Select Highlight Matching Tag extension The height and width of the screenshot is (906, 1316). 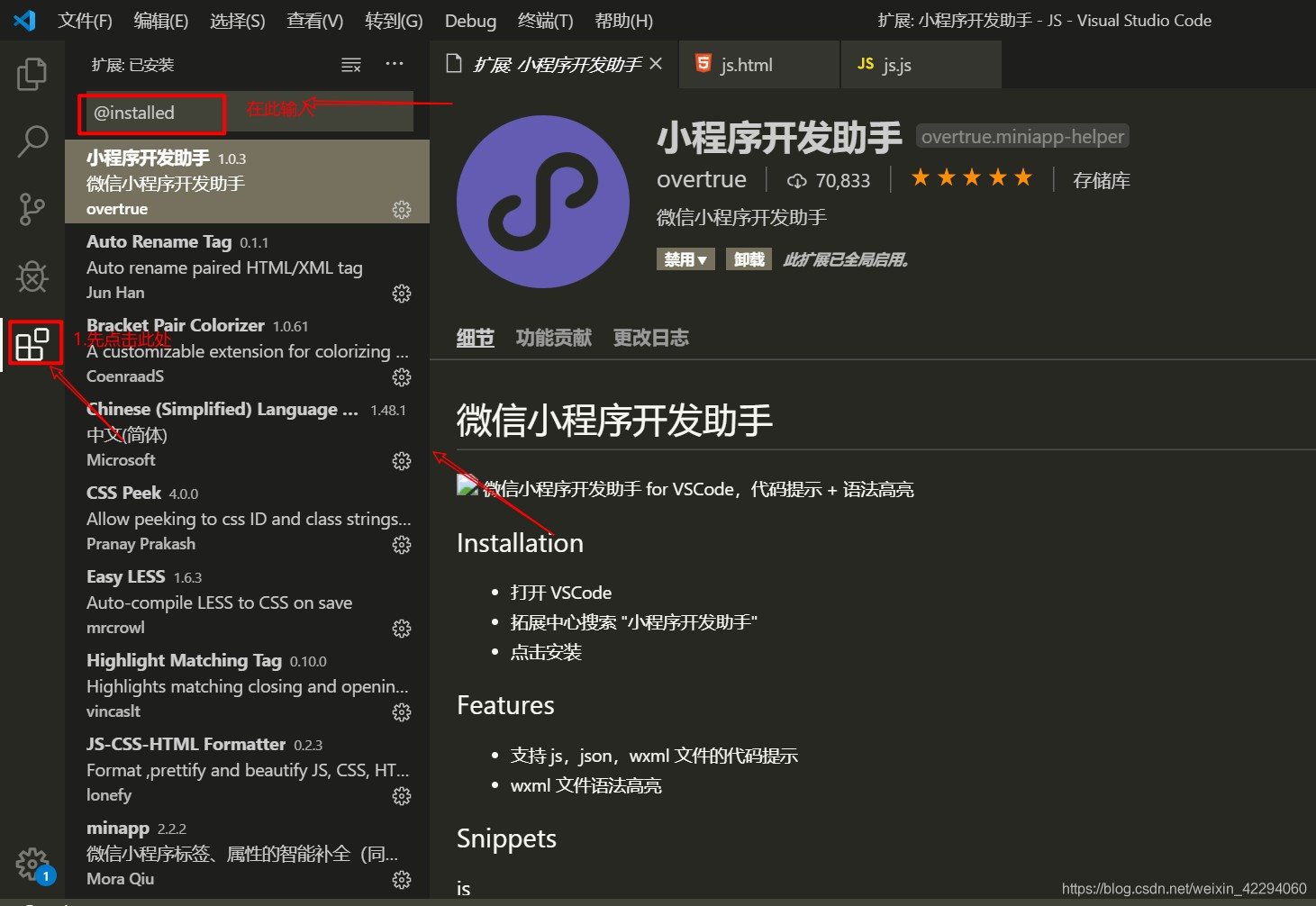coord(247,684)
